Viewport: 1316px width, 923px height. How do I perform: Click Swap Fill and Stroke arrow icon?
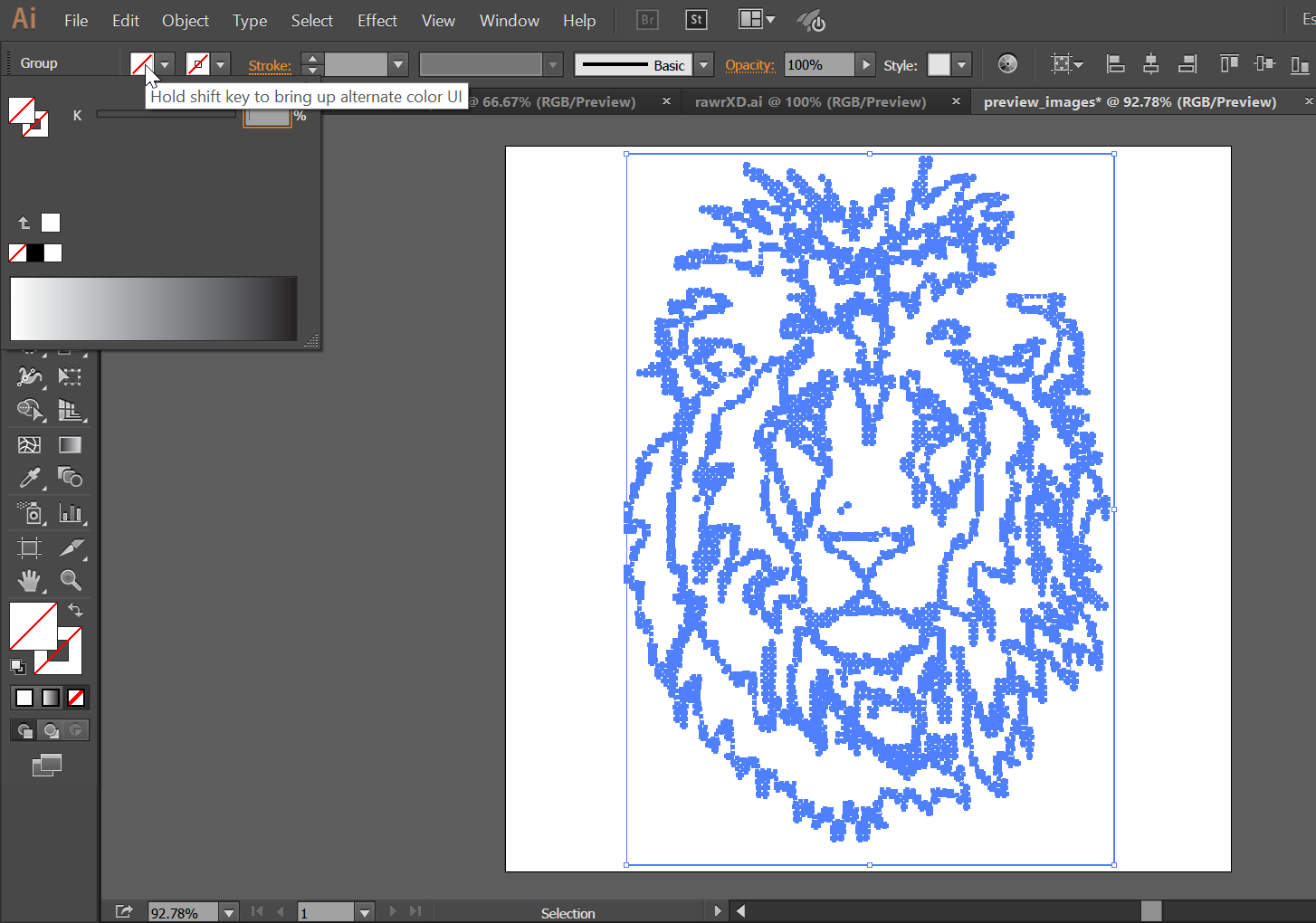pos(75,610)
